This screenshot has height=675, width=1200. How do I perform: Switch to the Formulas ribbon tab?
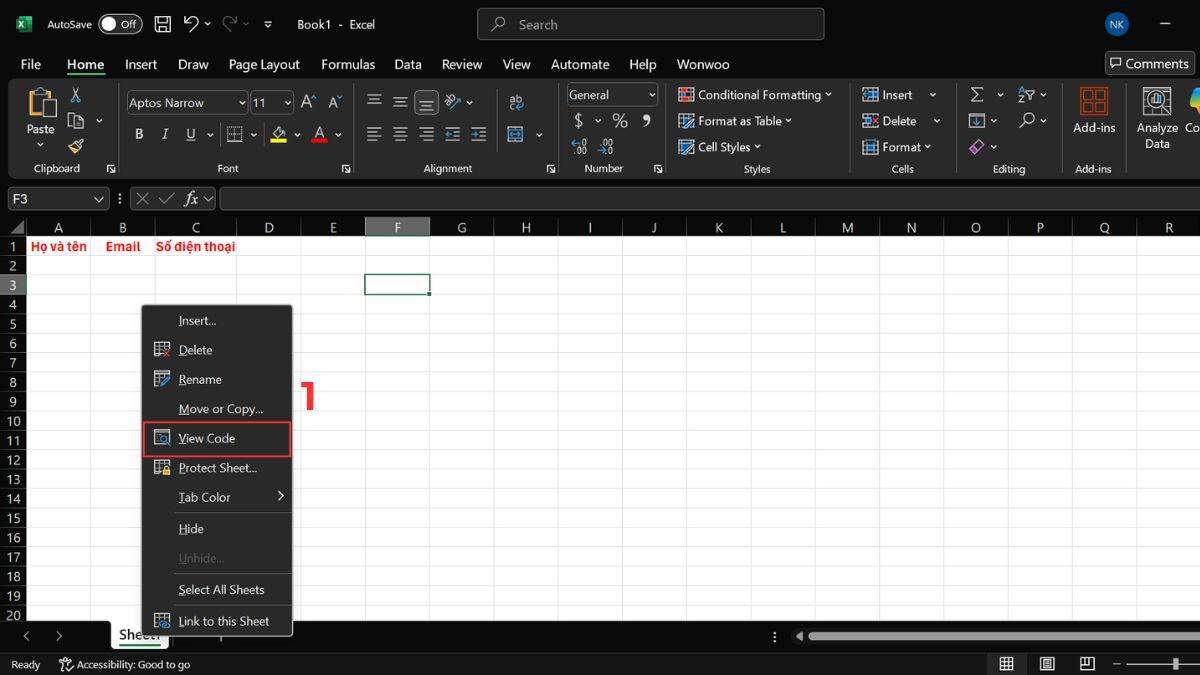[348, 63]
